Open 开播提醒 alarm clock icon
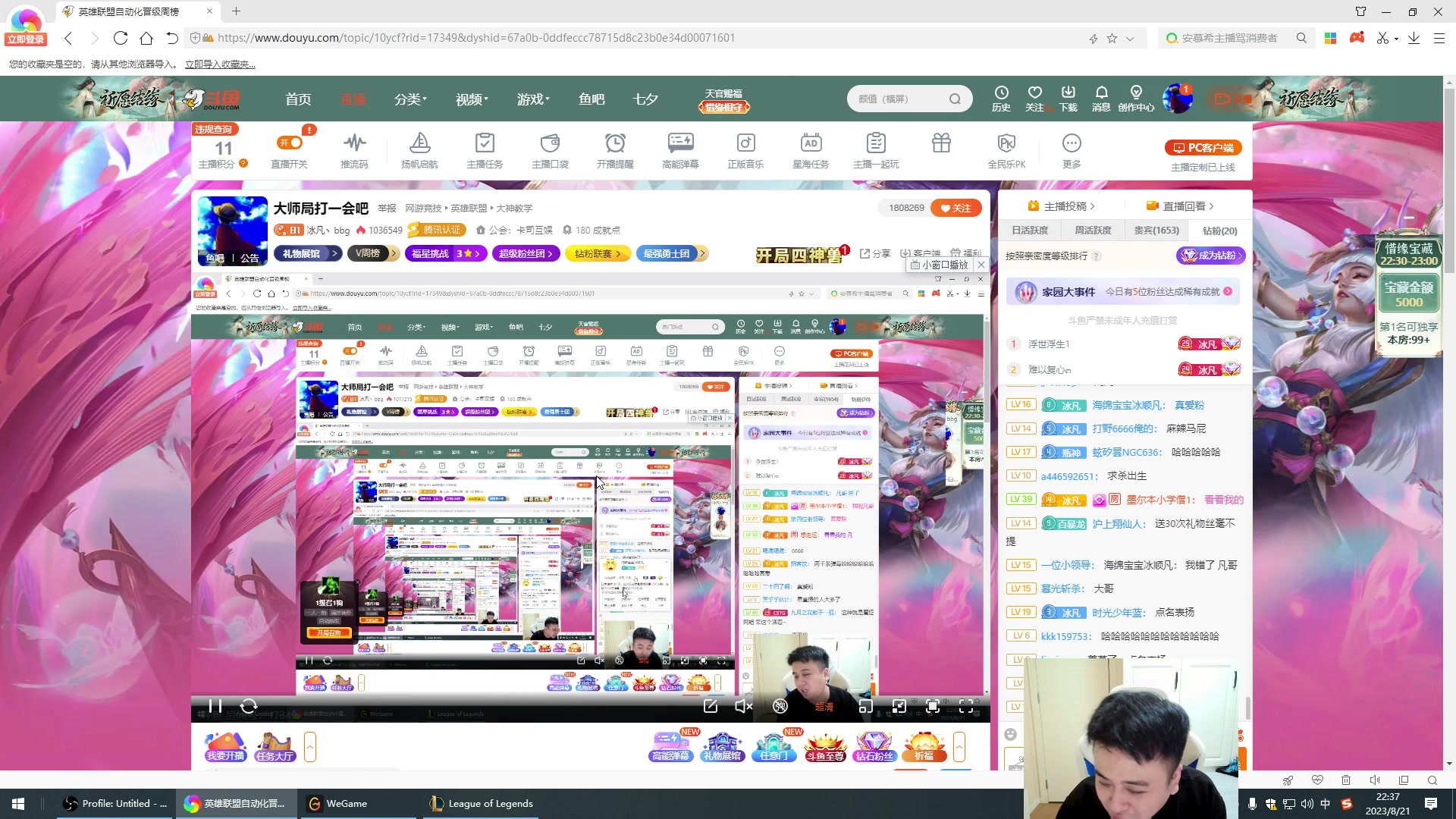 coord(615,150)
